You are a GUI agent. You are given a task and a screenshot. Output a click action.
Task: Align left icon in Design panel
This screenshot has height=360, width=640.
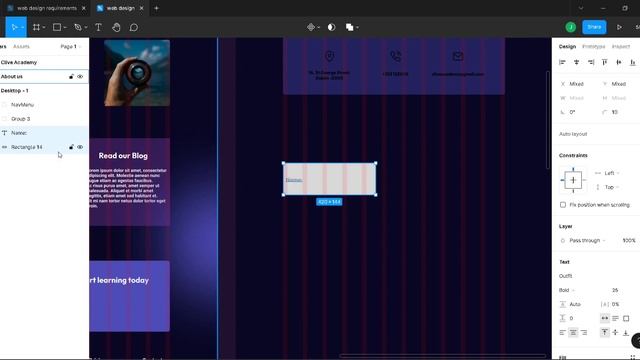click(x=562, y=62)
